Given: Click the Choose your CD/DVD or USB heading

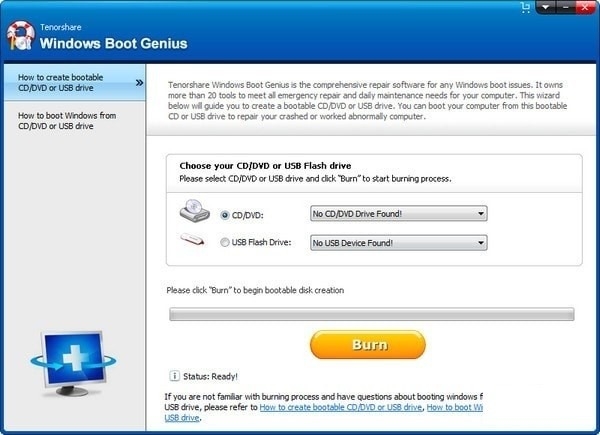Looking at the screenshot, I should click(x=265, y=166).
